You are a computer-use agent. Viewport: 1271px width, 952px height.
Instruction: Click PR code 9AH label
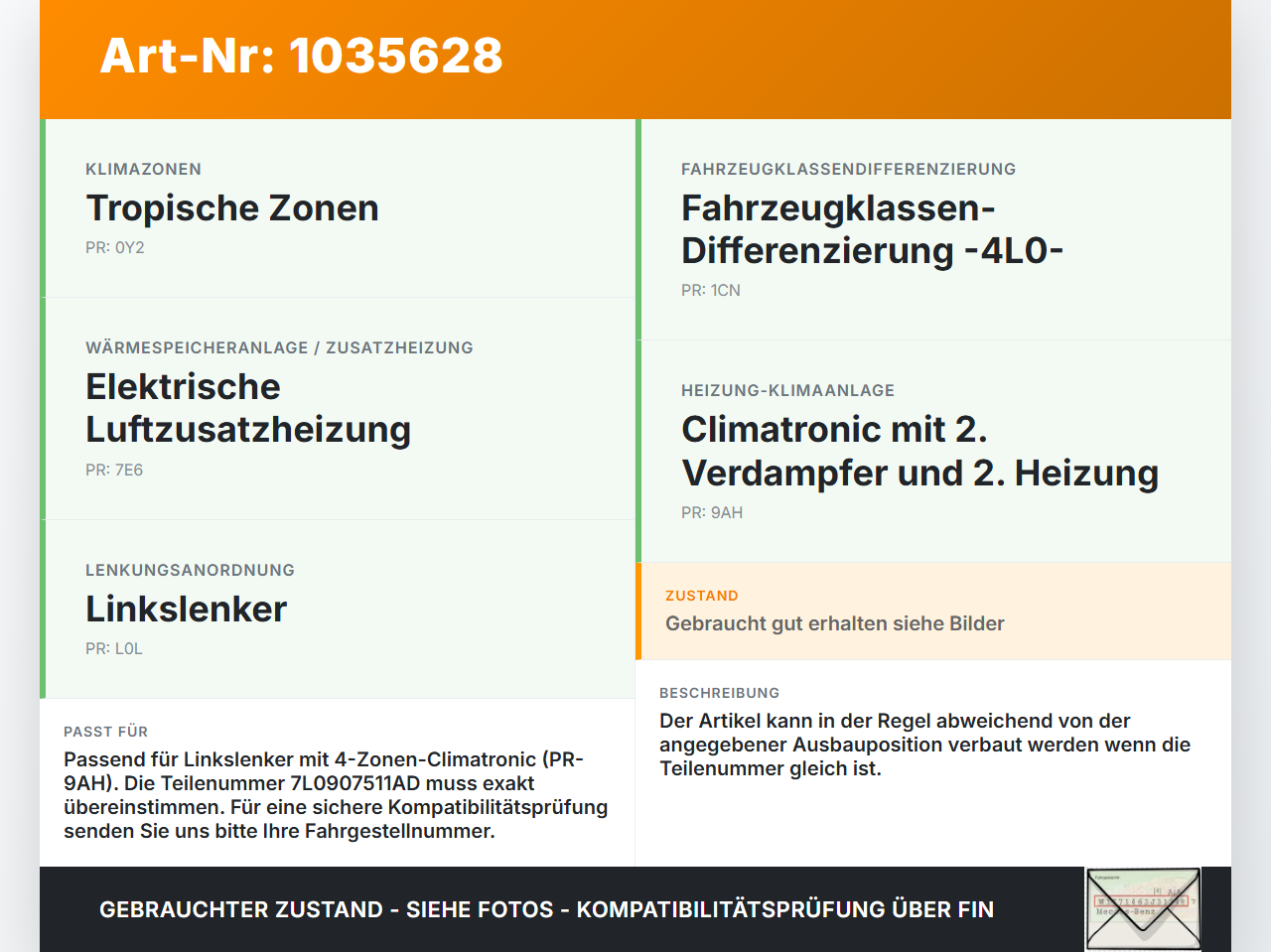(x=712, y=512)
